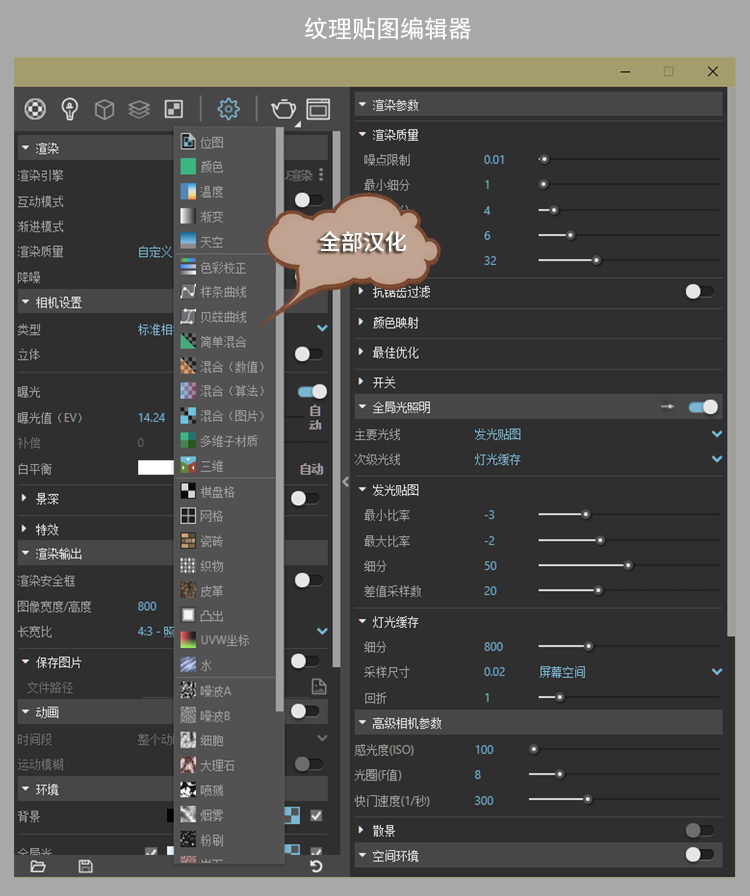The image size is (750, 896).
Task: Click the open folder icon at bottom
Action: click(38, 866)
